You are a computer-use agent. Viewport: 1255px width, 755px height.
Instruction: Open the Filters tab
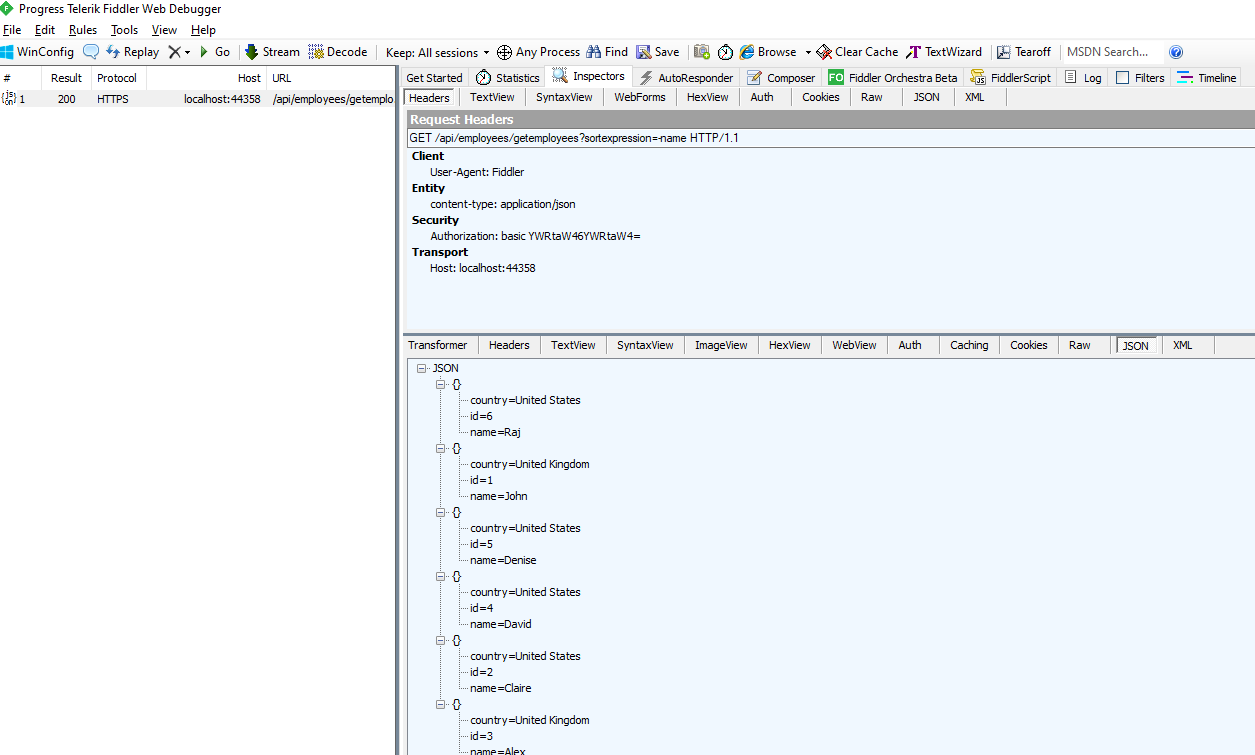1140,78
